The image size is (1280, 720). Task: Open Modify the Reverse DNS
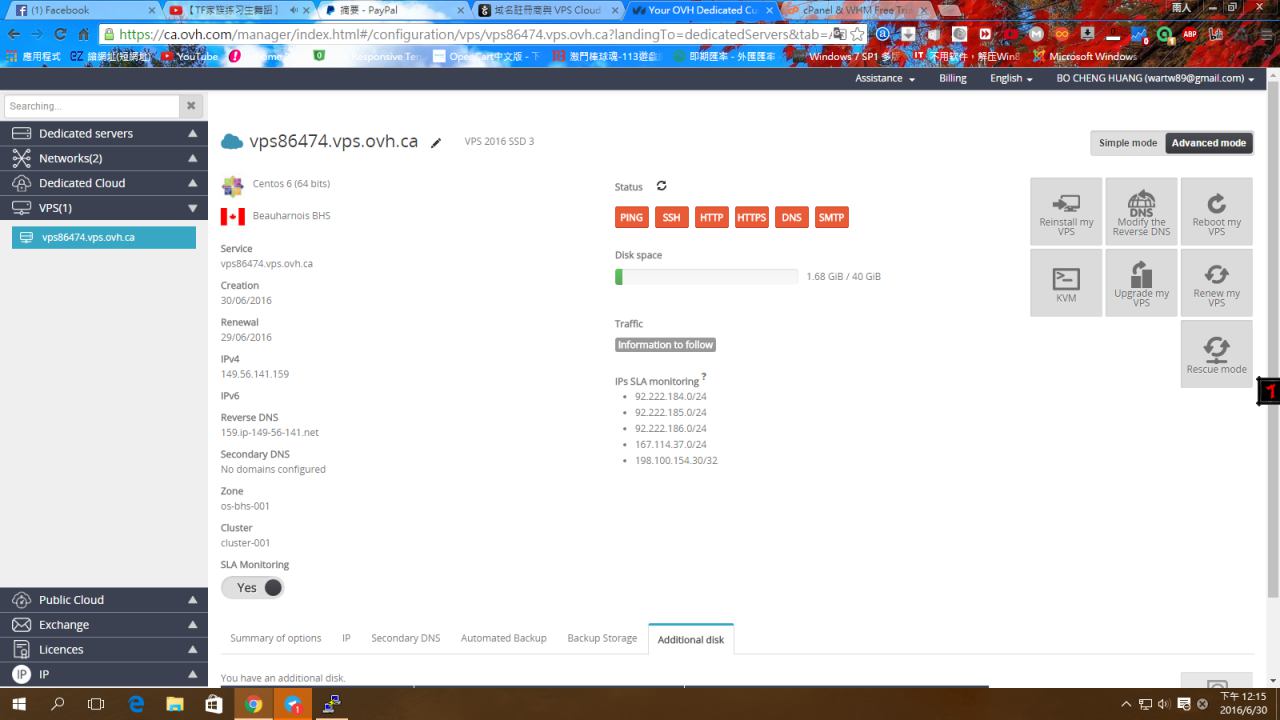click(1141, 211)
